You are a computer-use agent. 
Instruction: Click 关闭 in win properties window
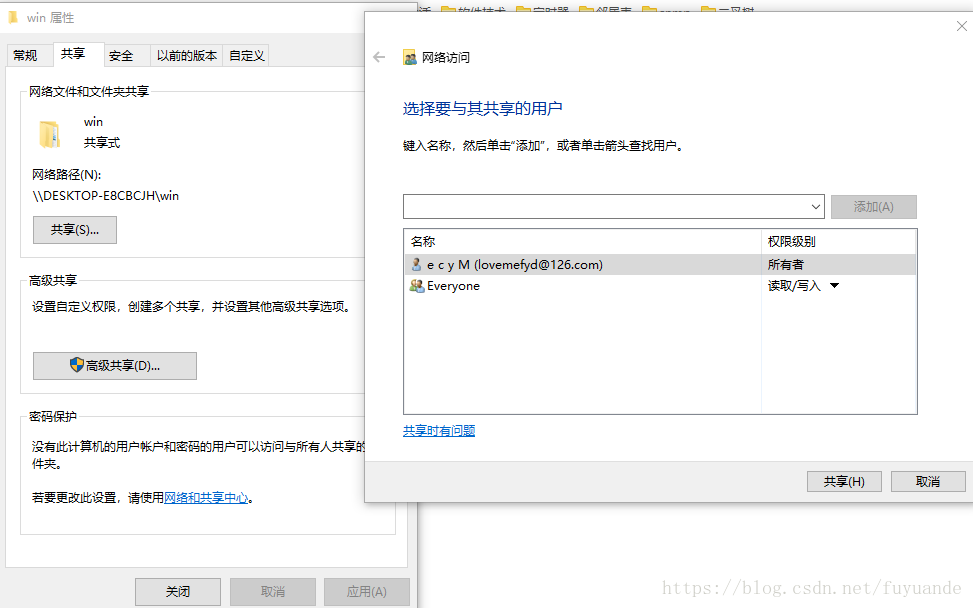pyautogui.click(x=178, y=592)
